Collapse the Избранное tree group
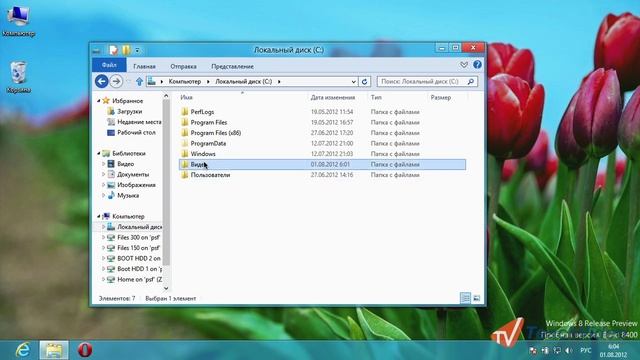 (99, 100)
